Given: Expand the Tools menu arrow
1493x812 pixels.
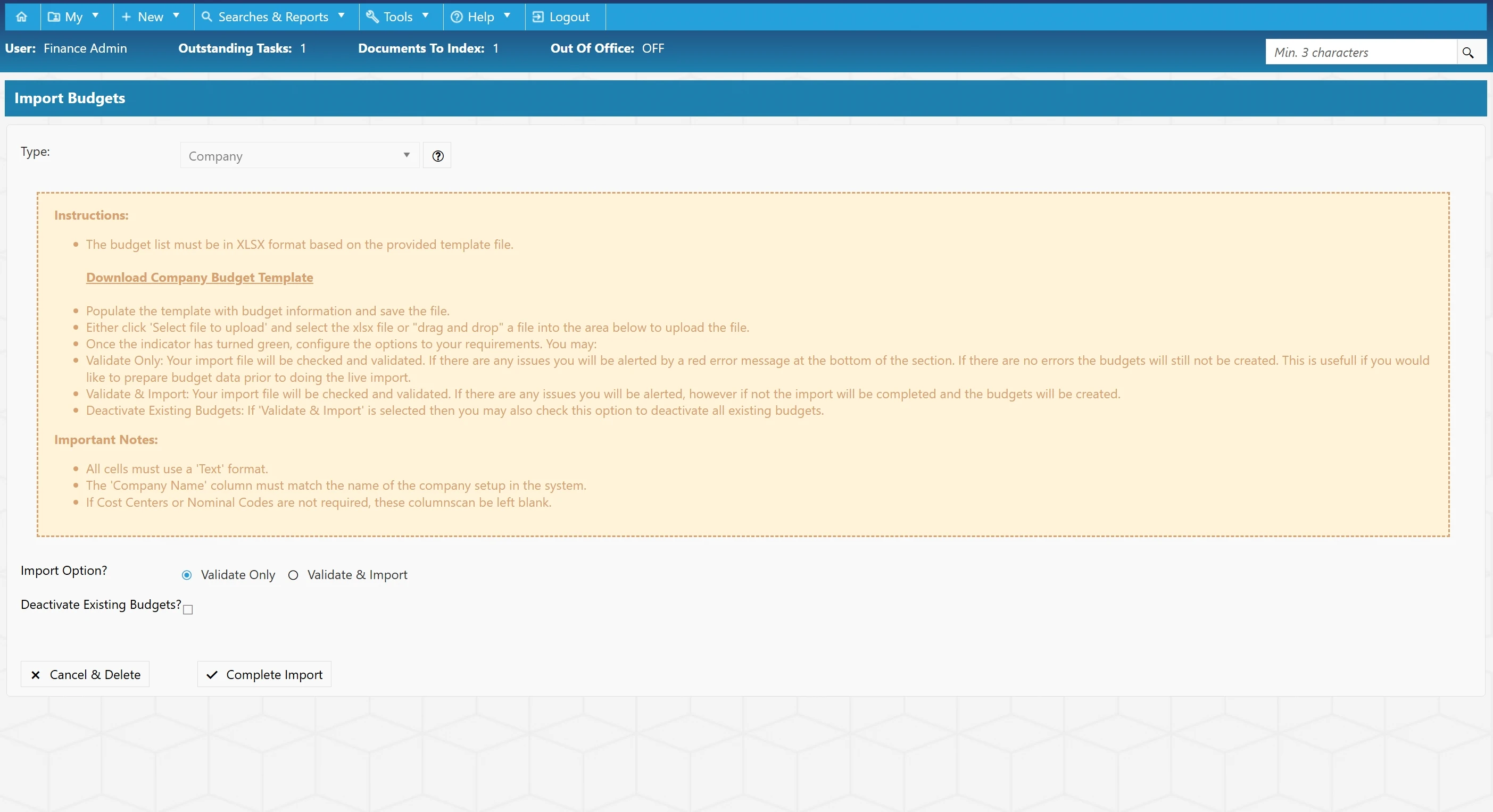Looking at the screenshot, I should (426, 15).
